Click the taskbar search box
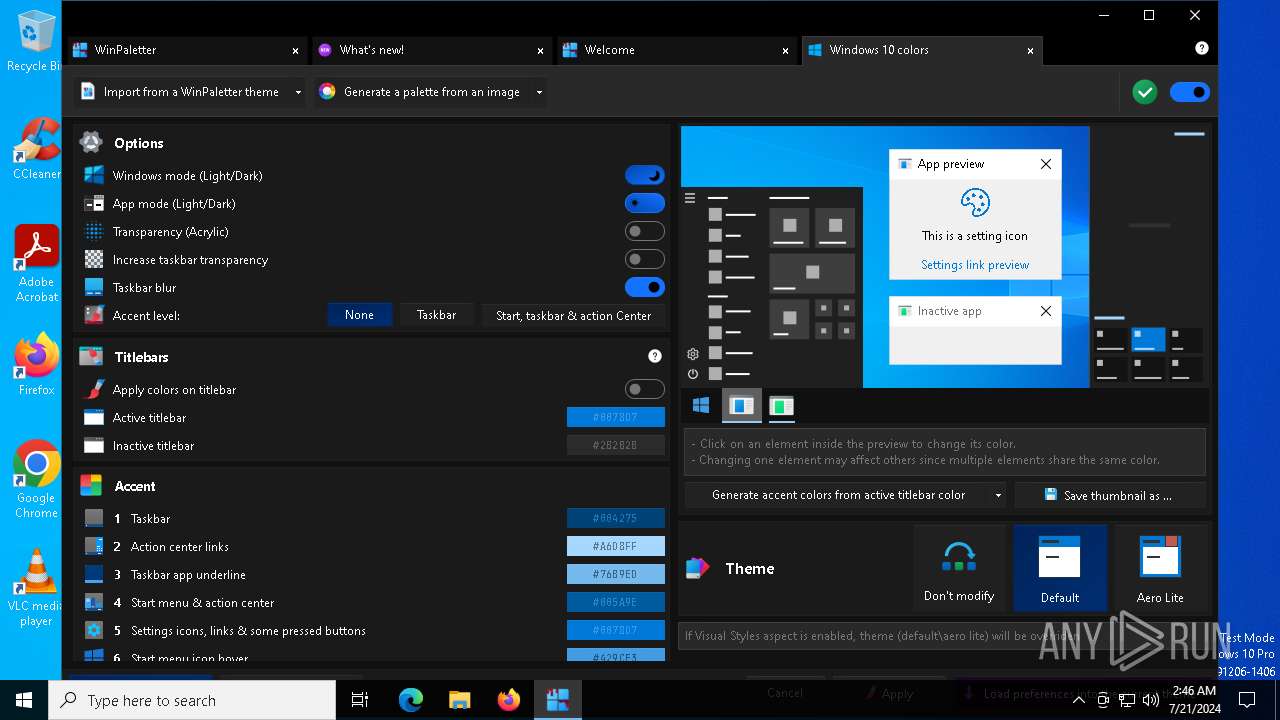Image resolution: width=1280 pixels, height=720 pixels. point(192,700)
